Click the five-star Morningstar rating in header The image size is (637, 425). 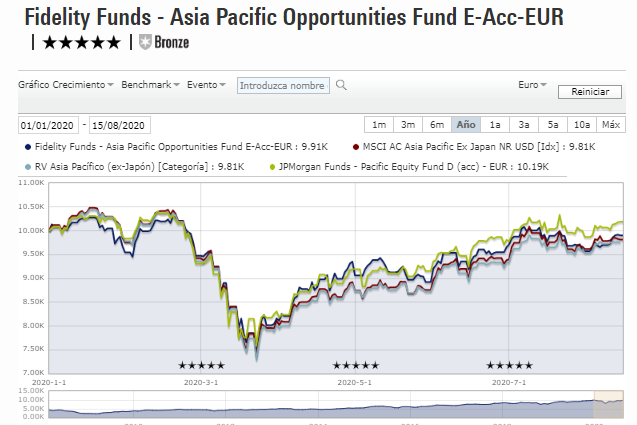84,42
